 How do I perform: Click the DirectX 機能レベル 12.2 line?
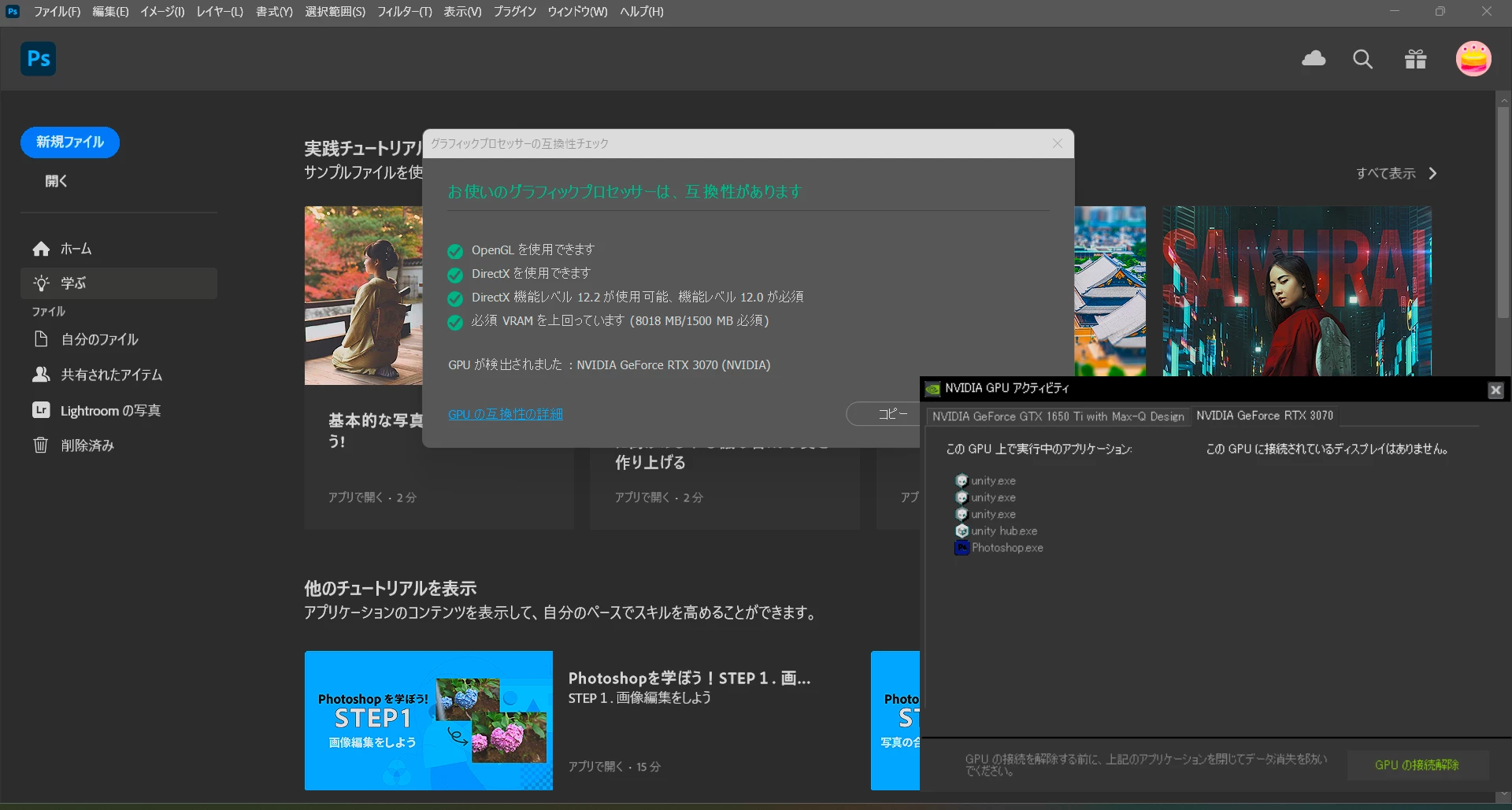tap(637, 298)
